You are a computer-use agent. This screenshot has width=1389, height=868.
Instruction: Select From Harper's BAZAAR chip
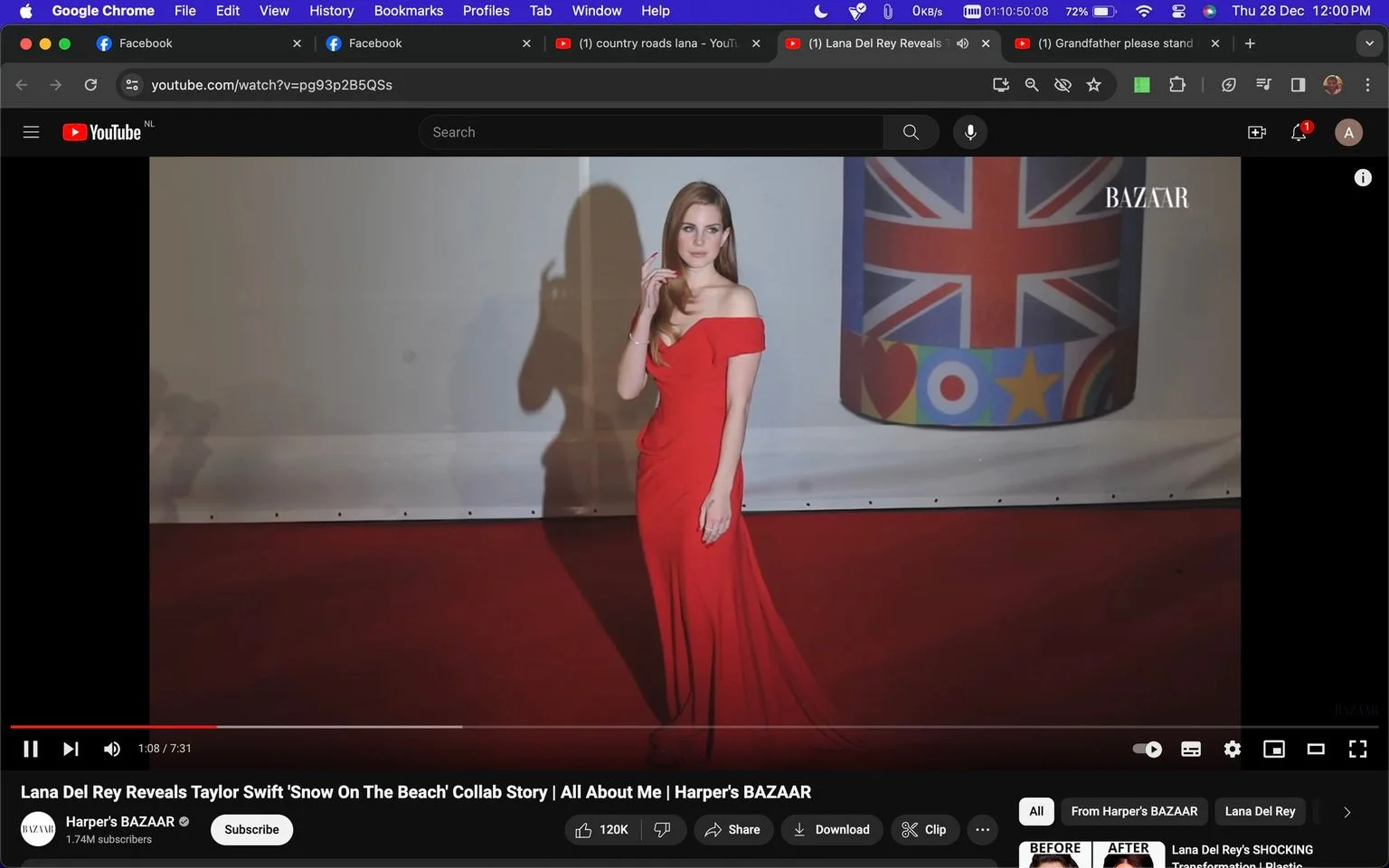coord(1134,811)
